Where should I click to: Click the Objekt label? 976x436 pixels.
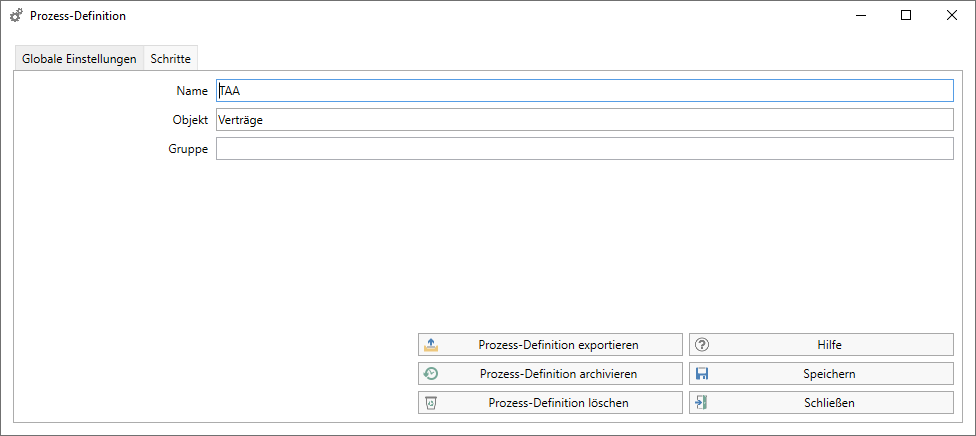190,120
